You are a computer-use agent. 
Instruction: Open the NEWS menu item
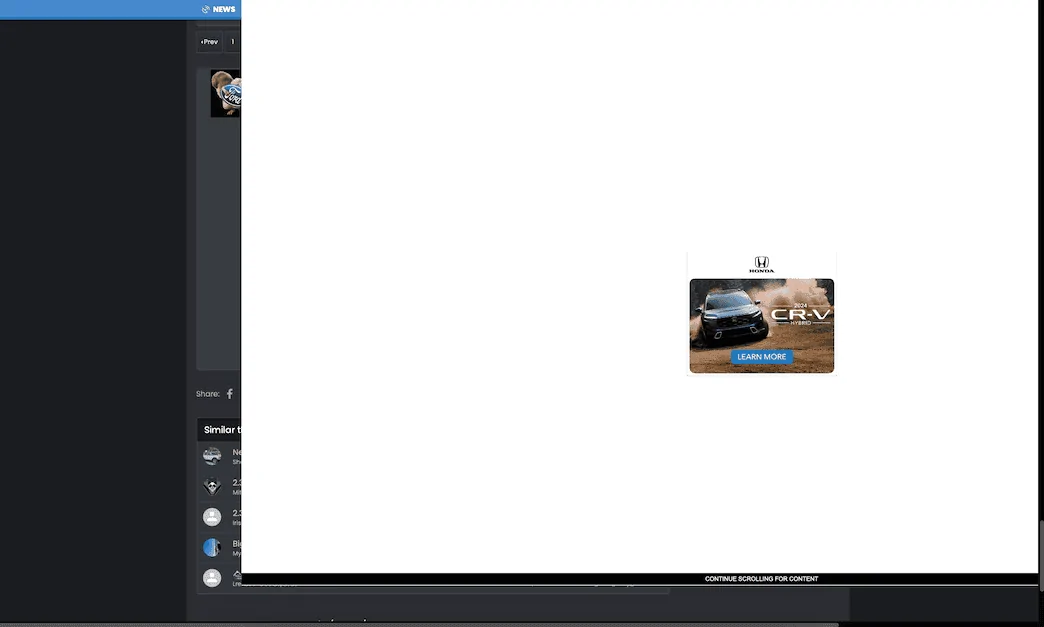pos(224,9)
